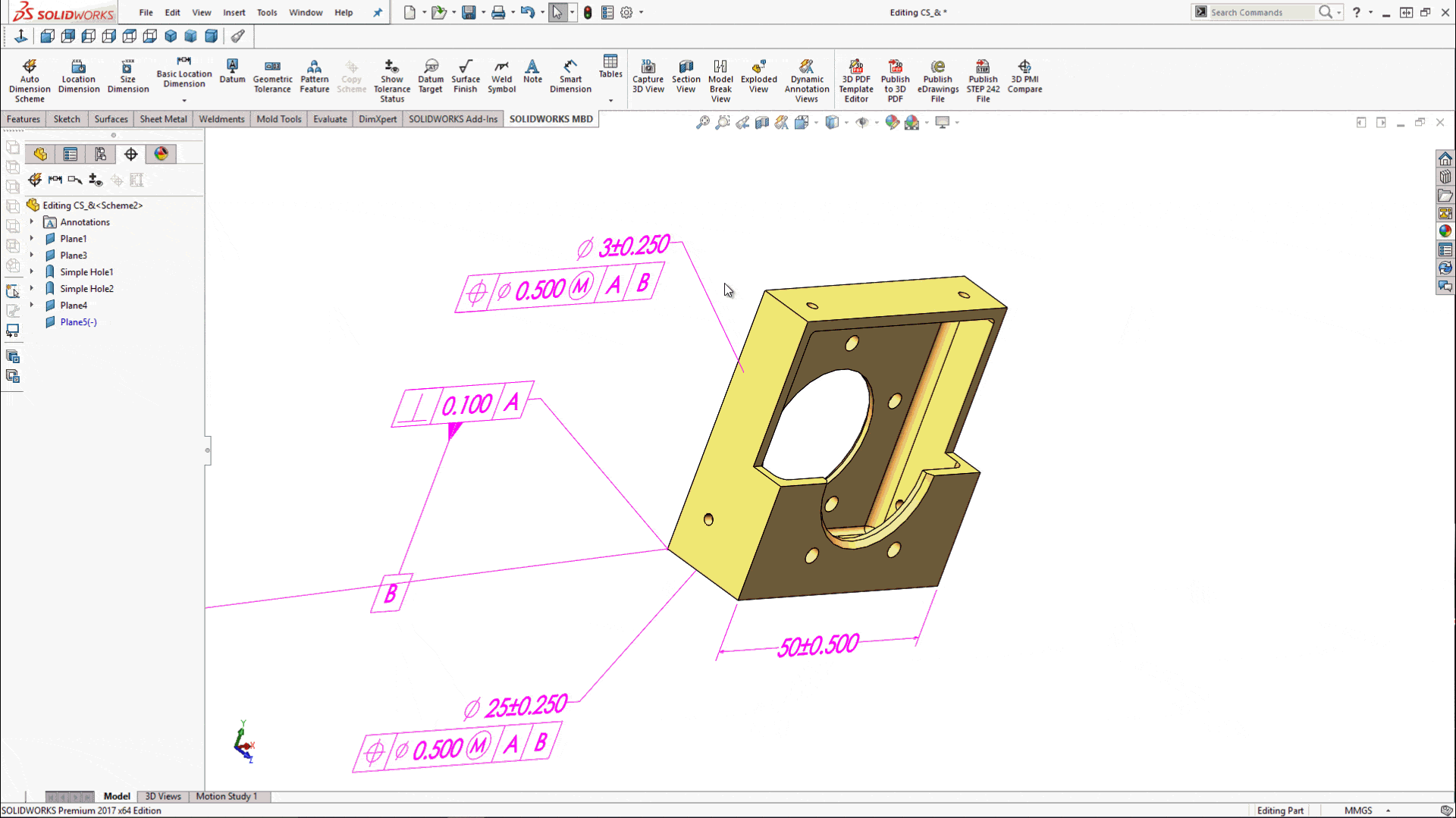
Task: Open the Tables command
Action: (610, 66)
